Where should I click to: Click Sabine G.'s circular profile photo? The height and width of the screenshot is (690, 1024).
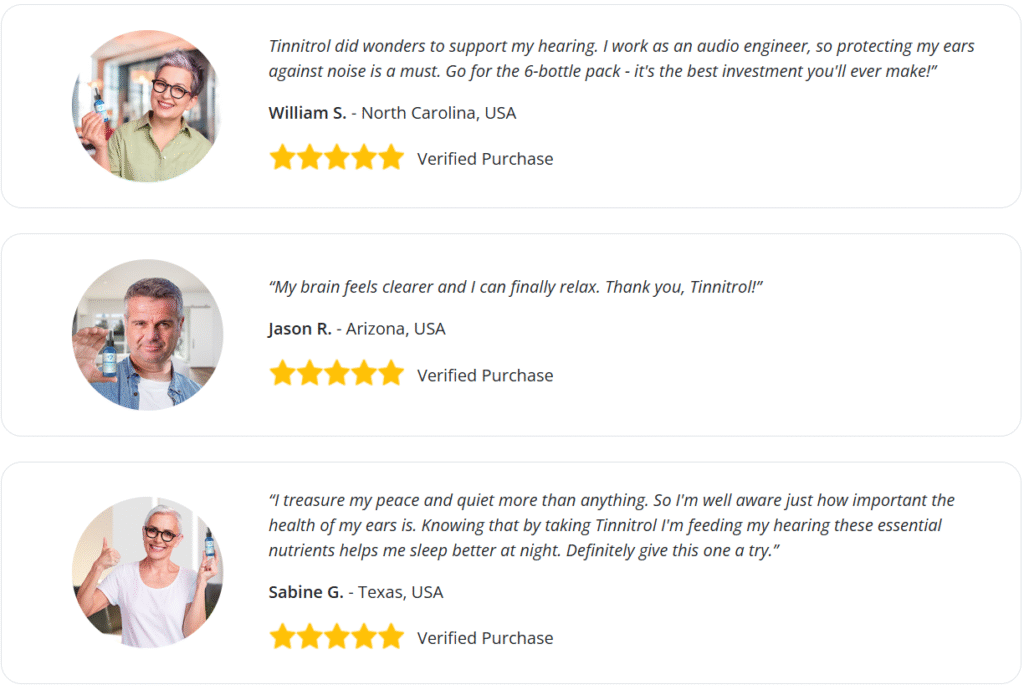pos(147,572)
